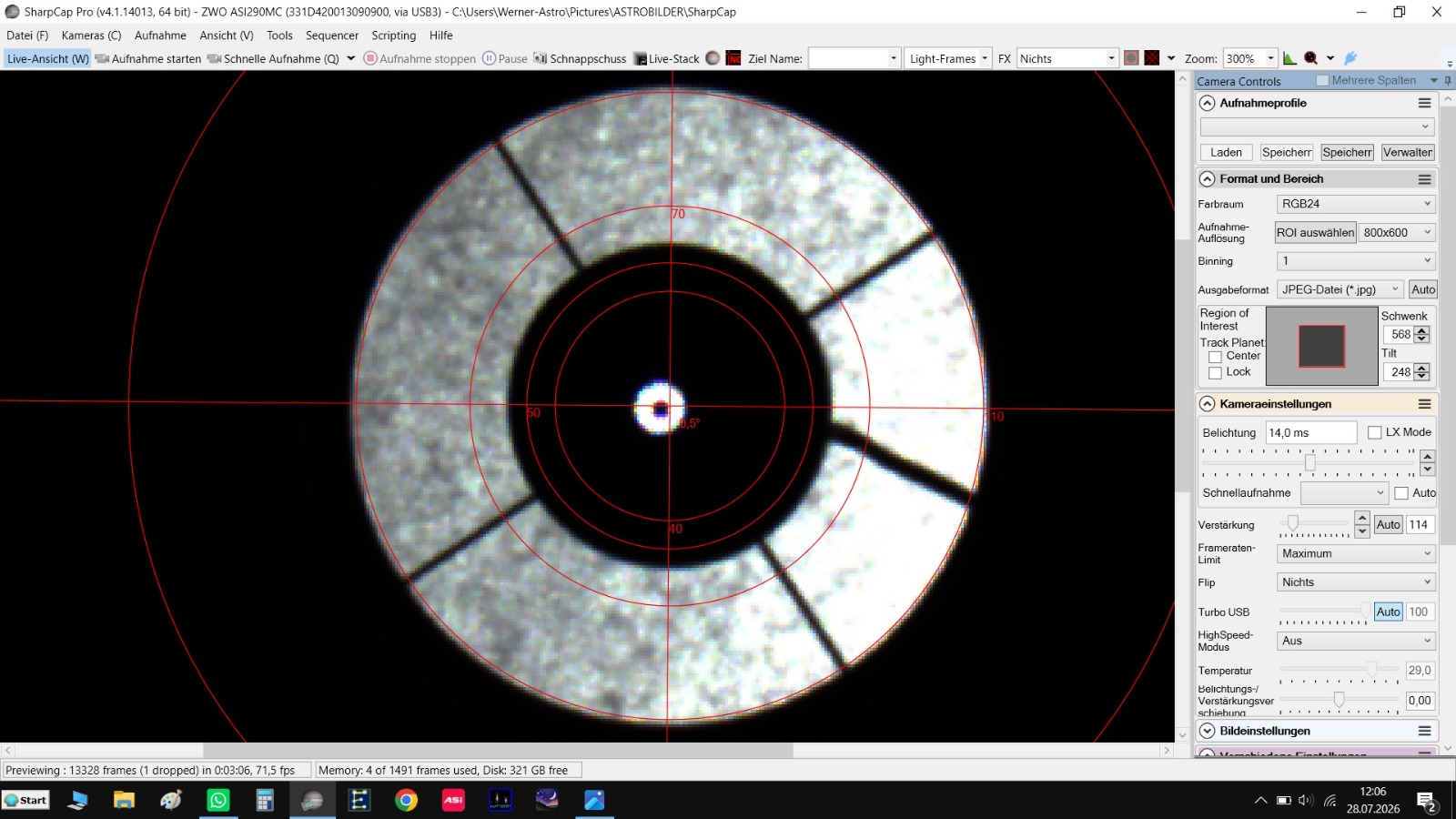The width and height of the screenshot is (1456, 819).
Task: Toggle the reticule overlay icon
Action: [x=1152, y=58]
